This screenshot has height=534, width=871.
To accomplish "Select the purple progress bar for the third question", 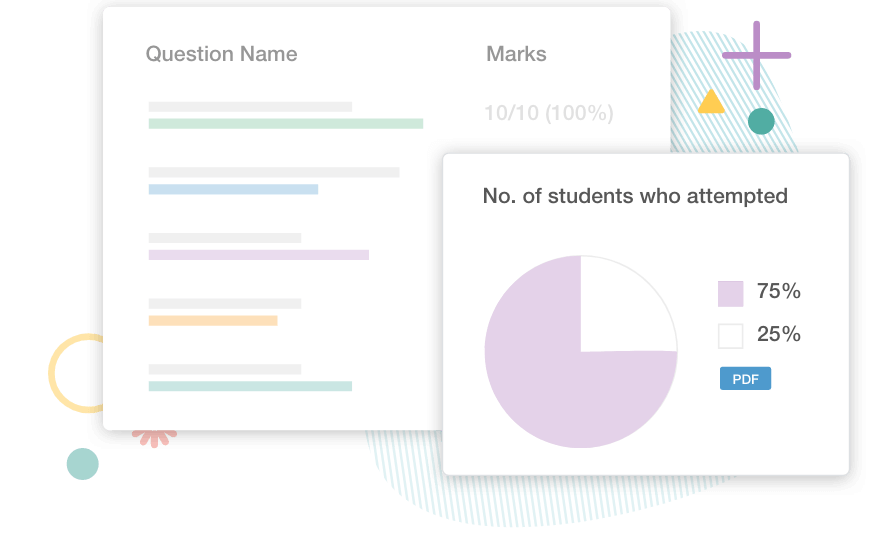I will (x=259, y=255).
